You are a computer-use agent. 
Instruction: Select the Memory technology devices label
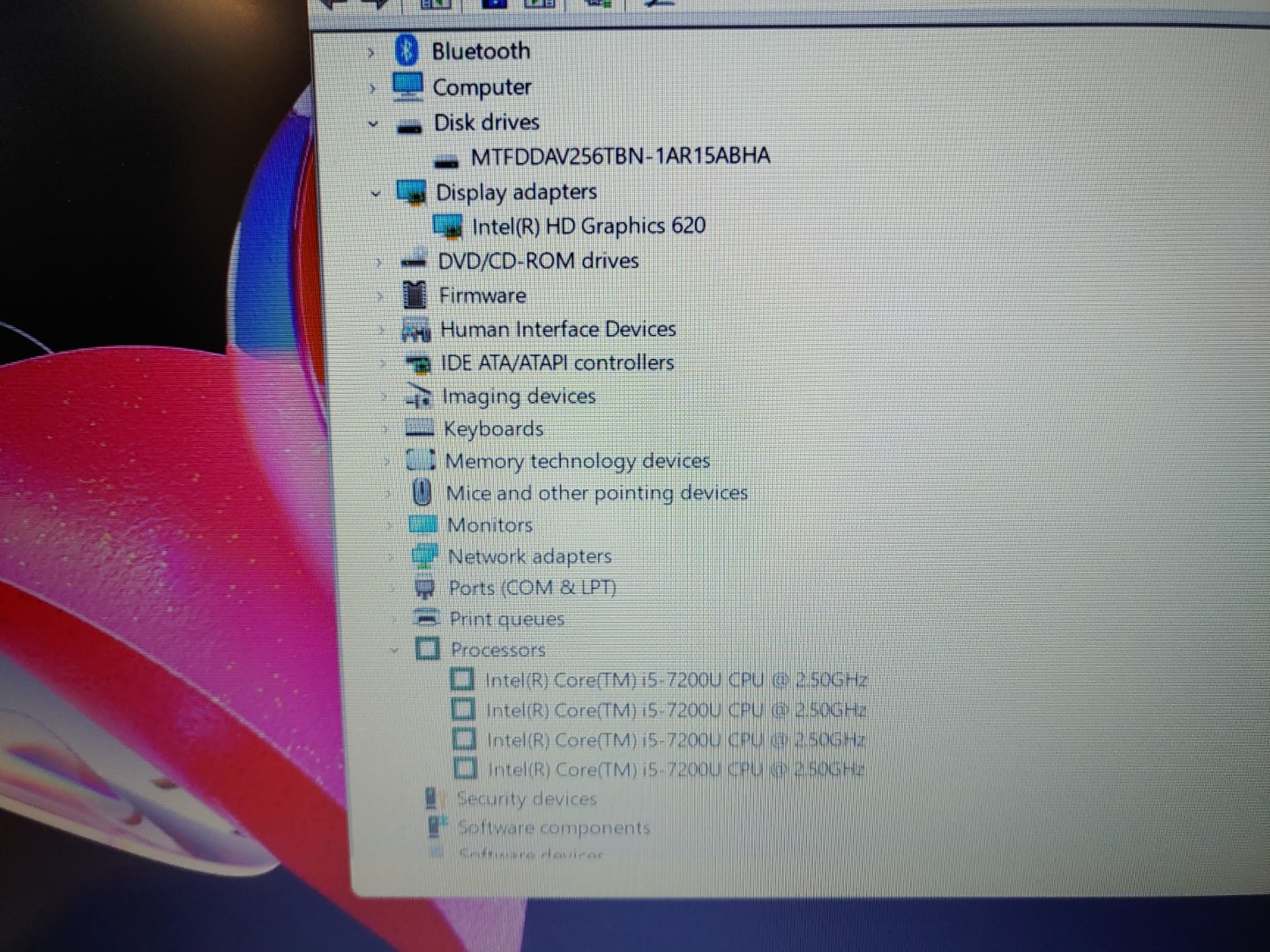[577, 461]
